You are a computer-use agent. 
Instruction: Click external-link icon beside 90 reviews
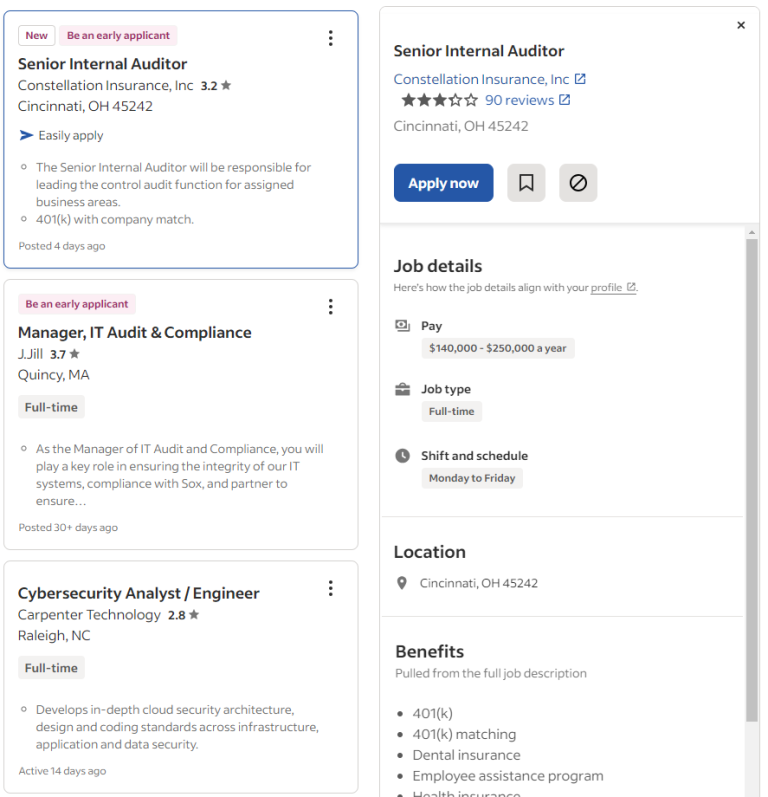pos(564,100)
